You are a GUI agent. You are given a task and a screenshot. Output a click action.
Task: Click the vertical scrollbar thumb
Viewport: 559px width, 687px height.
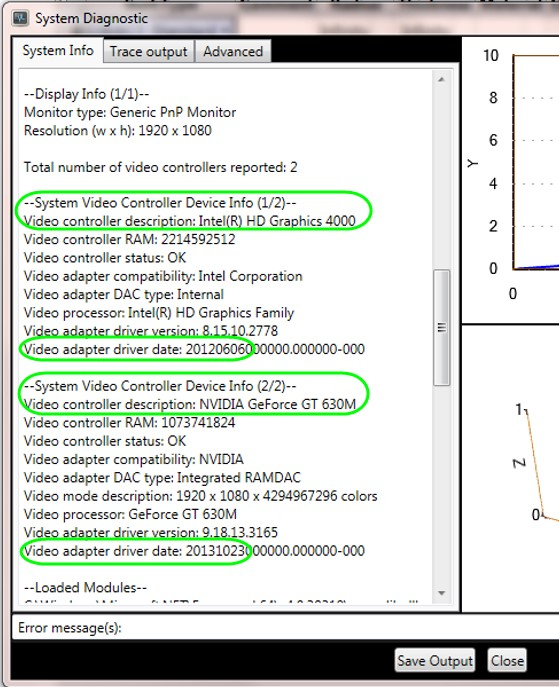(x=442, y=327)
